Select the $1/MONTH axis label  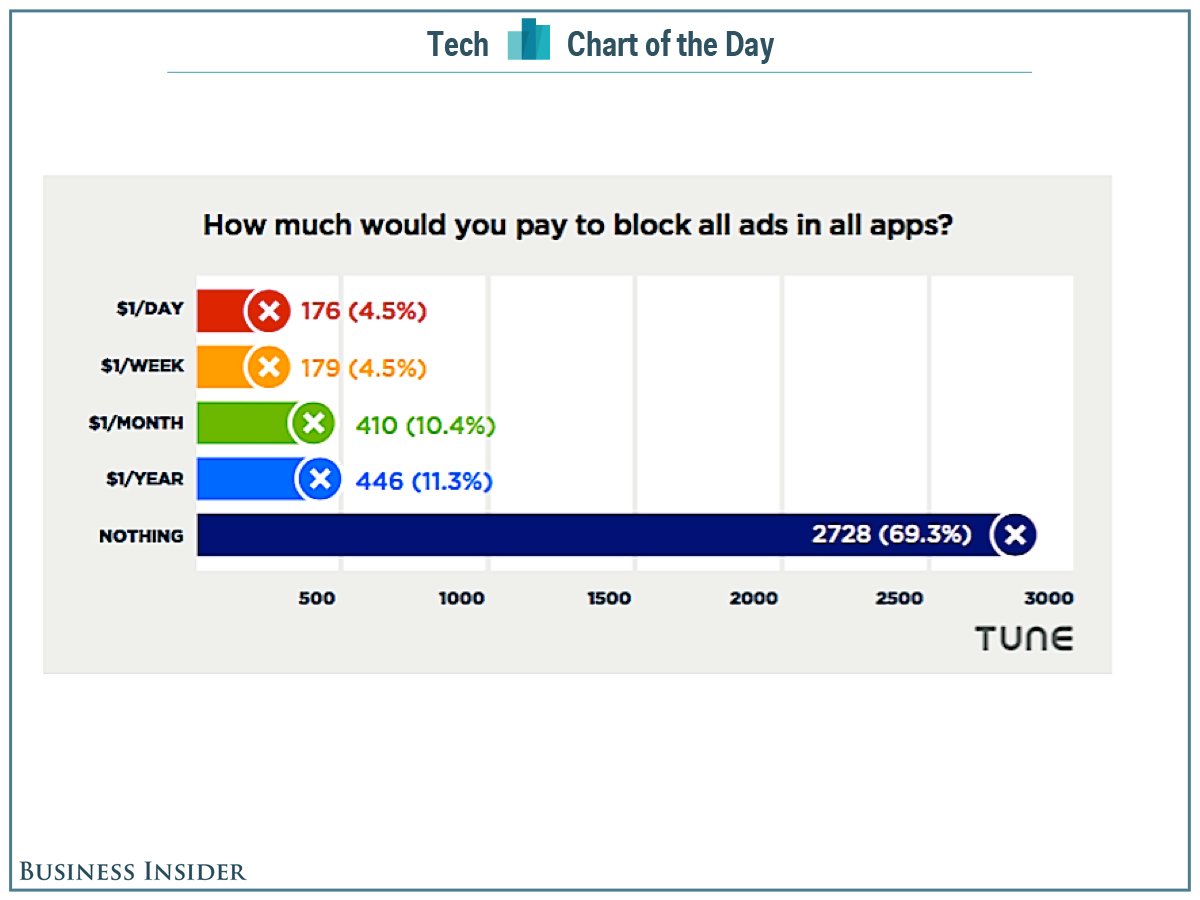[x=136, y=423]
